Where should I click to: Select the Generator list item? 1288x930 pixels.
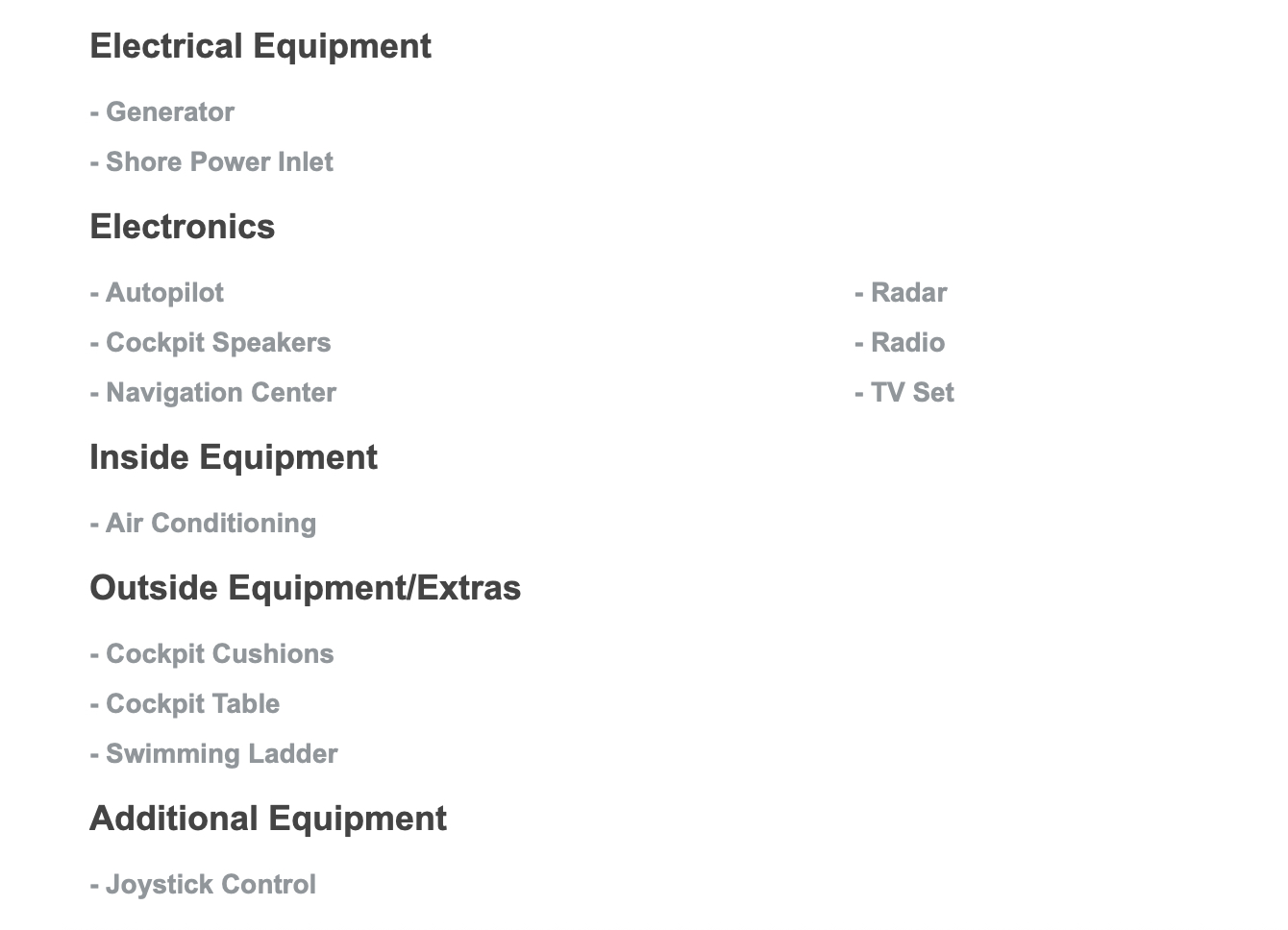(169, 112)
